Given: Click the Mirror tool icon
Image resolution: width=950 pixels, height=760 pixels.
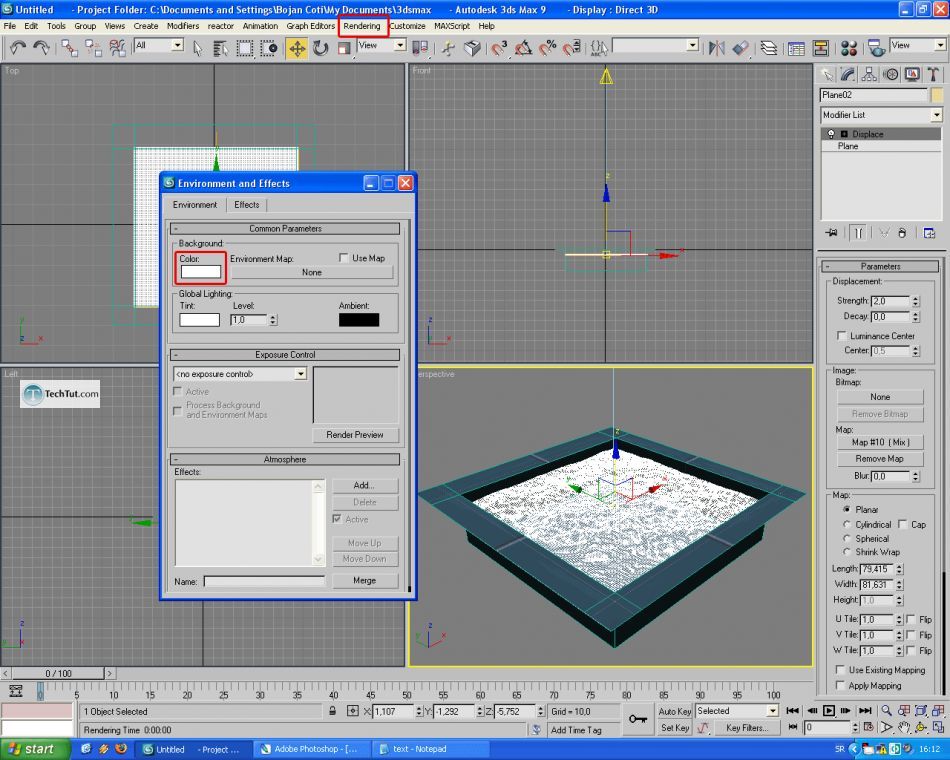Looking at the screenshot, I should (x=717, y=48).
